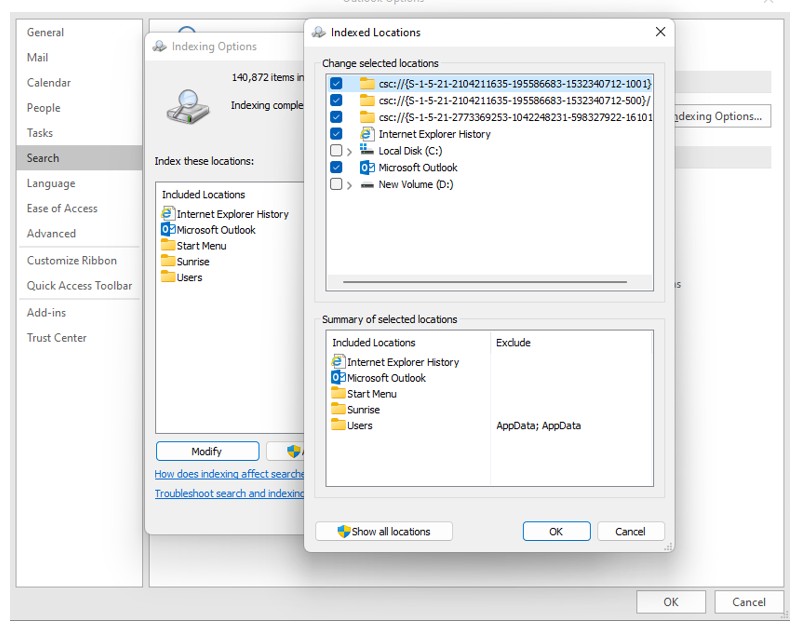
Task: Click the Users folder icon in summary list
Action: pyautogui.click(x=338, y=426)
